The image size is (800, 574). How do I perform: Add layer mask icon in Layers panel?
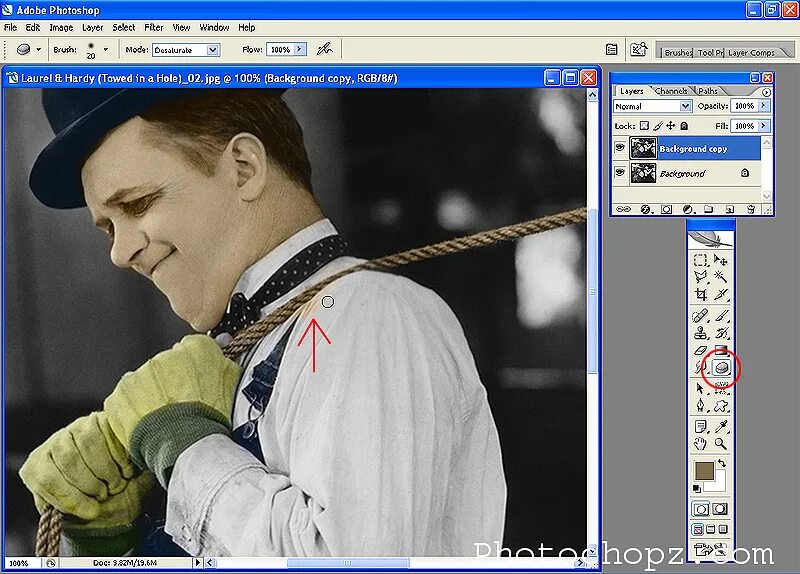click(x=666, y=209)
